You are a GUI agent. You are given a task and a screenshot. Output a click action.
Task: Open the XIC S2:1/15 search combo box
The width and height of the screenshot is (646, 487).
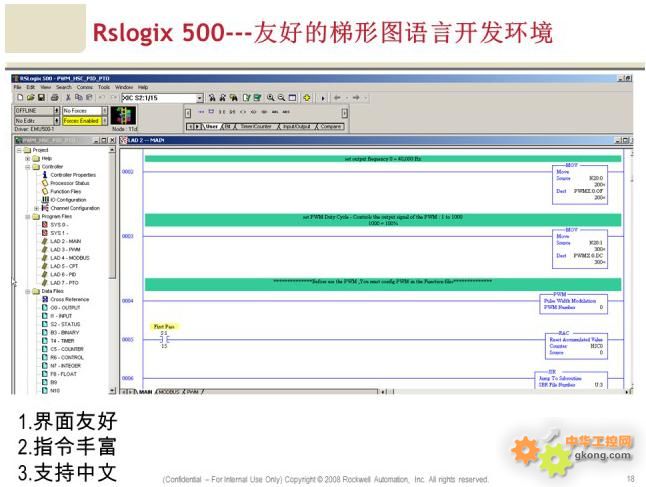[200, 98]
